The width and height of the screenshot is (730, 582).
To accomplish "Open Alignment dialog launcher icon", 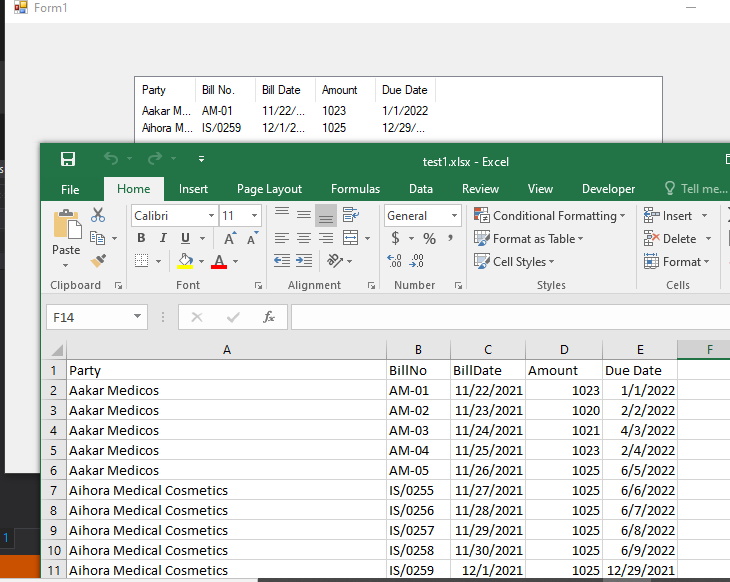I will 371,285.
